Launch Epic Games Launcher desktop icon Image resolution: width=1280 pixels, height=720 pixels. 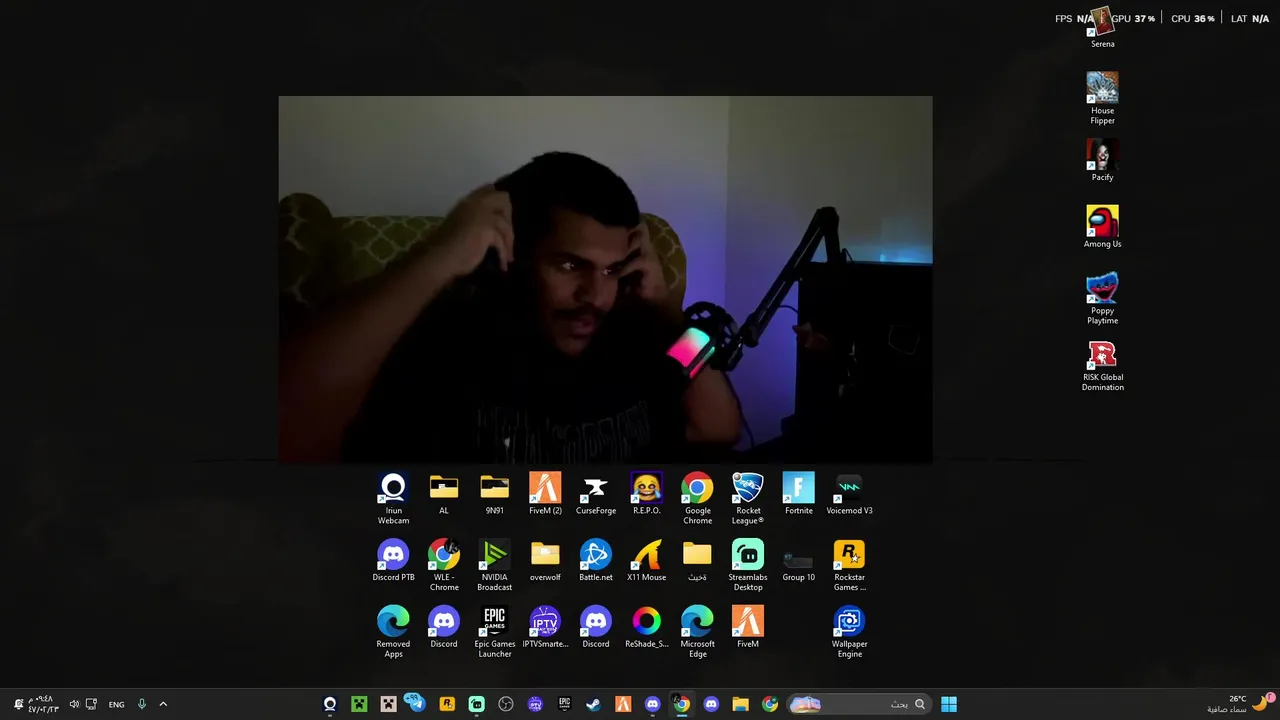(x=494, y=632)
